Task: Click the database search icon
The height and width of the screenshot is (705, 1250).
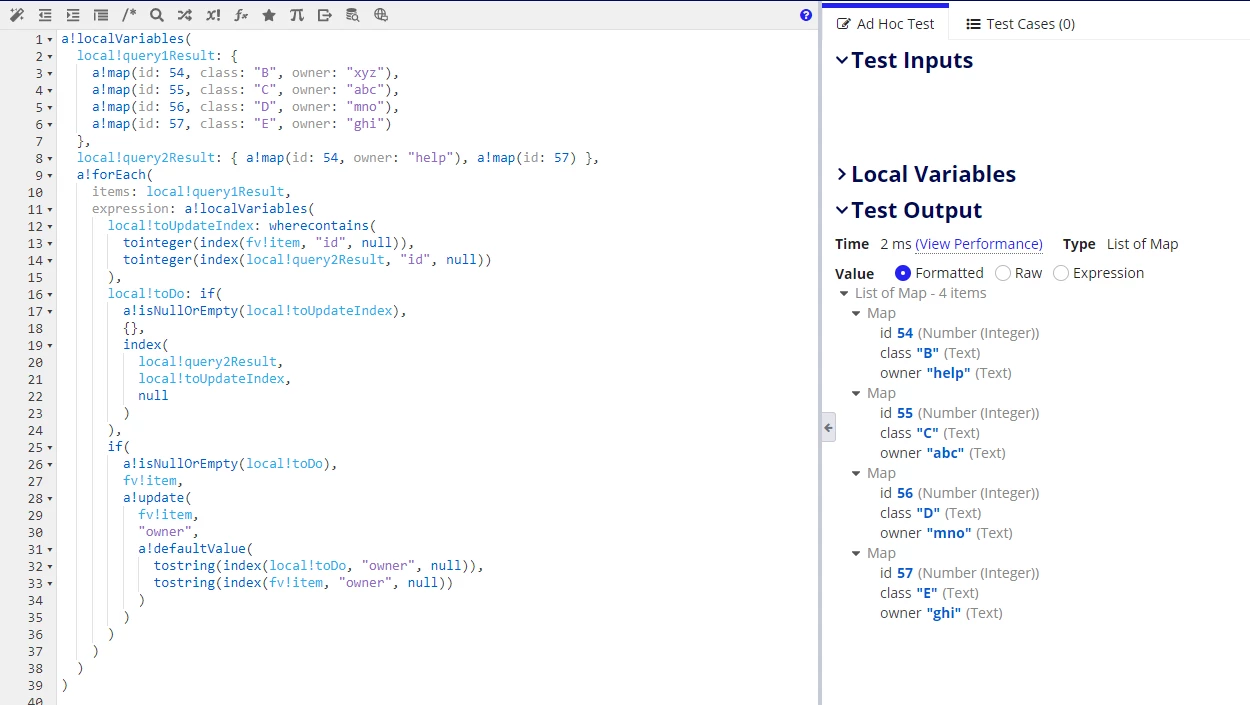Action: tap(353, 15)
